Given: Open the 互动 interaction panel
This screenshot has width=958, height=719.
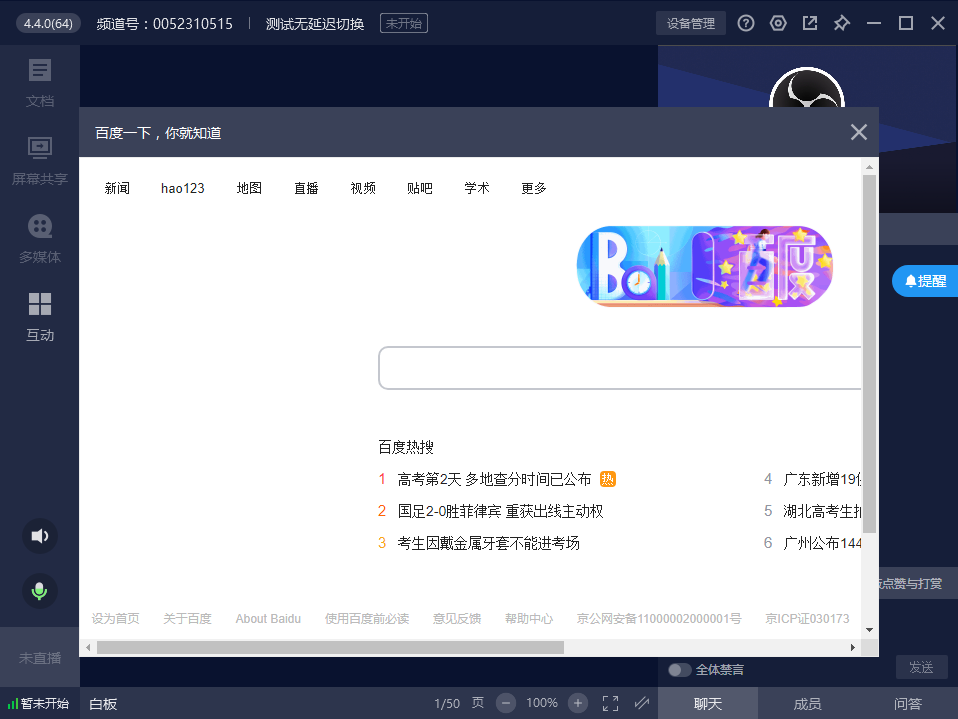Looking at the screenshot, I should 40,316.
